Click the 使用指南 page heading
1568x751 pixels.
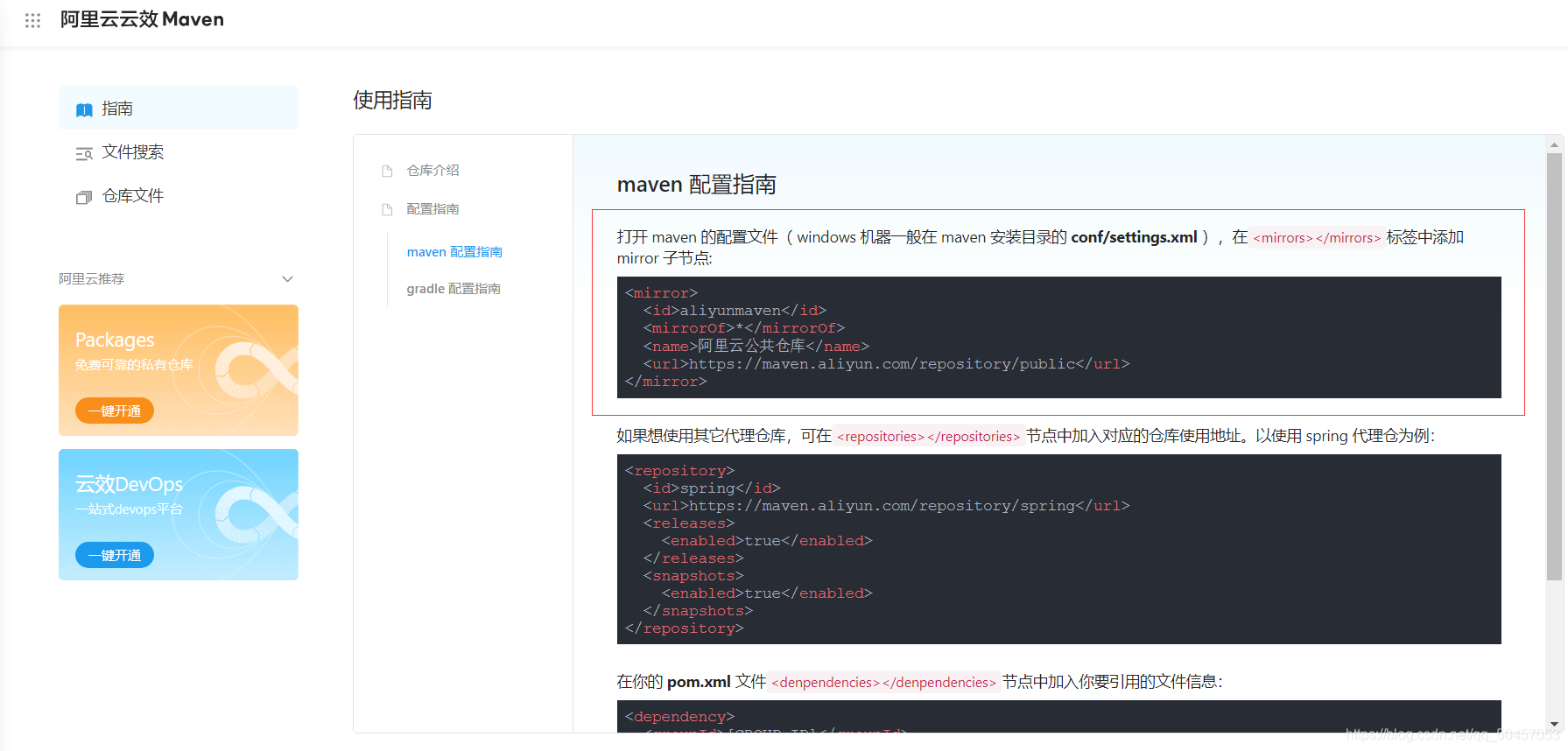click(392, 101)
